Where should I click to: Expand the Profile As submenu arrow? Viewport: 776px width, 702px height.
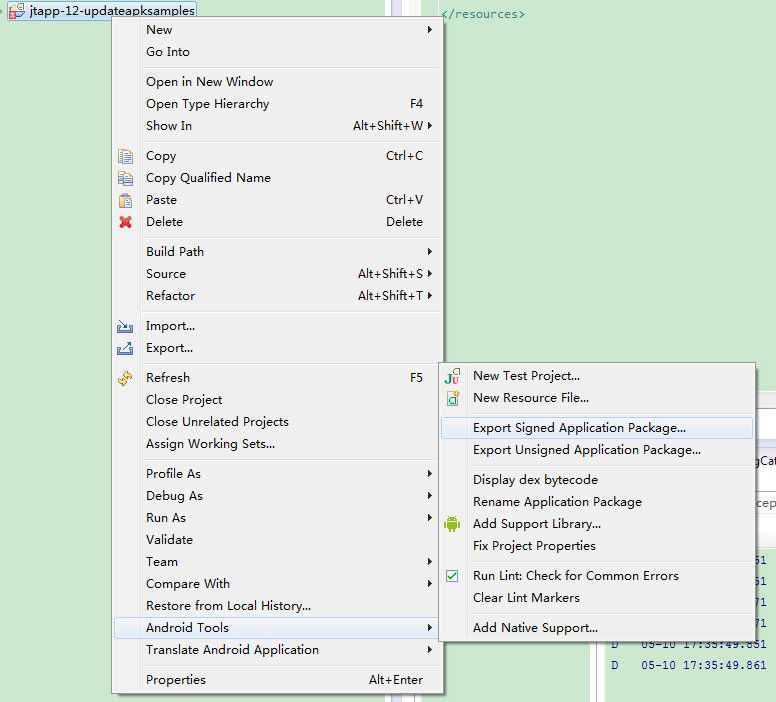(430, 474)
